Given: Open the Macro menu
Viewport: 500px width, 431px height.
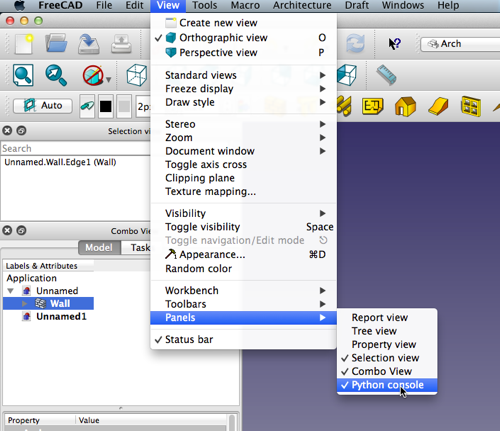Looking at the screenshot, I should coord(245,5).
